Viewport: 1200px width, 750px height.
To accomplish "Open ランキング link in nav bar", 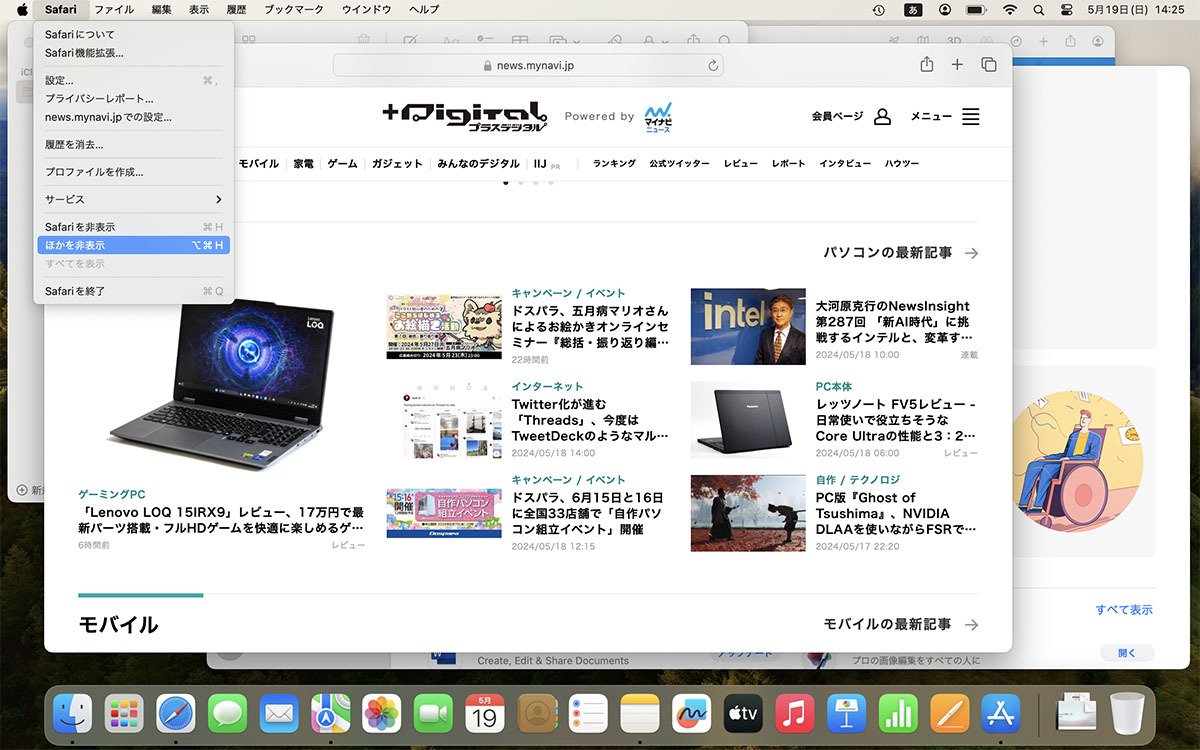I will pos(614,163).
